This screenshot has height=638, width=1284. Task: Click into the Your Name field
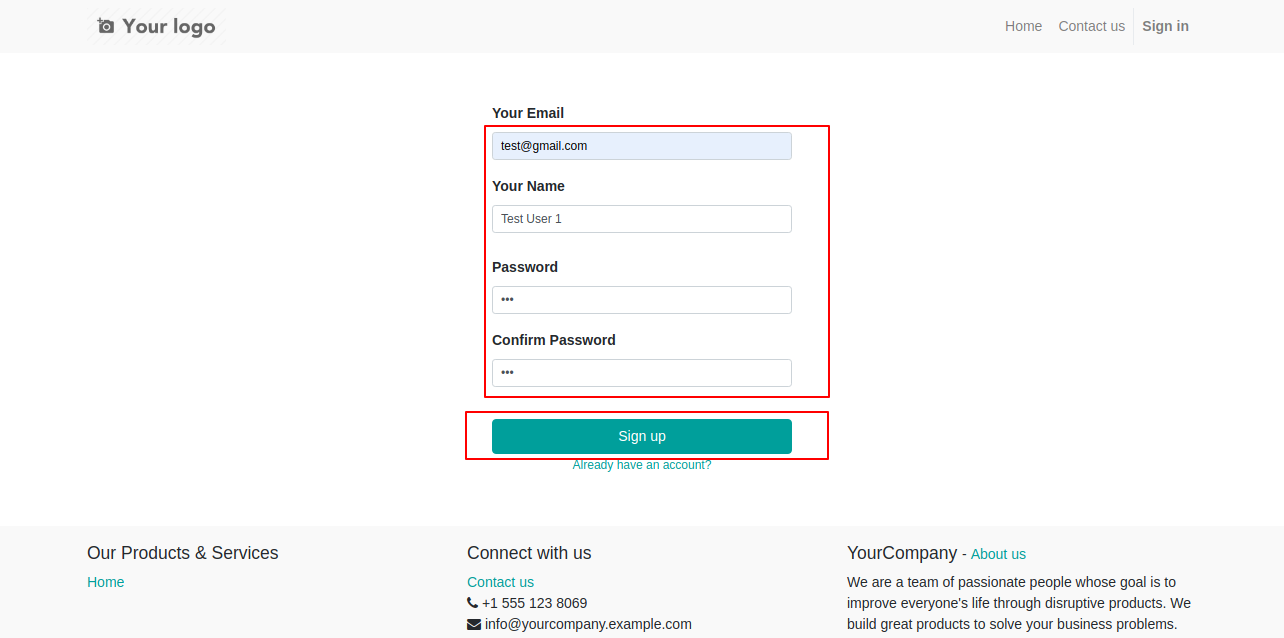[x=642, y=219]
